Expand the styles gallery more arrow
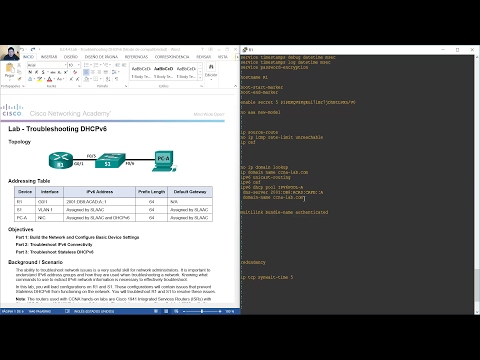 [x=200, y=78]
